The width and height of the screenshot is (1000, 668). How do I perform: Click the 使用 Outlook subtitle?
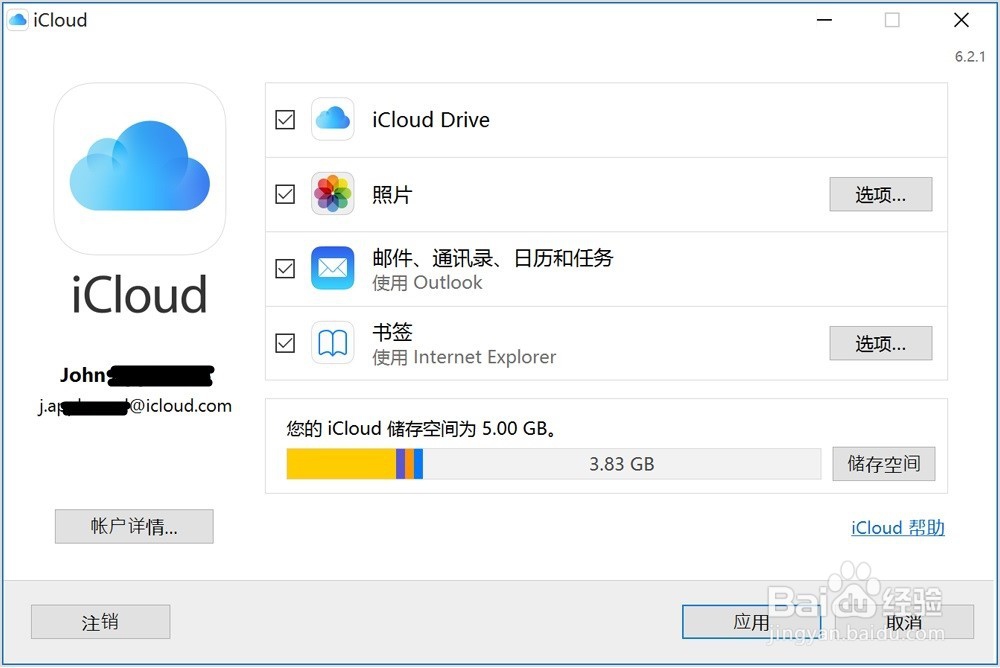[427, 283]
